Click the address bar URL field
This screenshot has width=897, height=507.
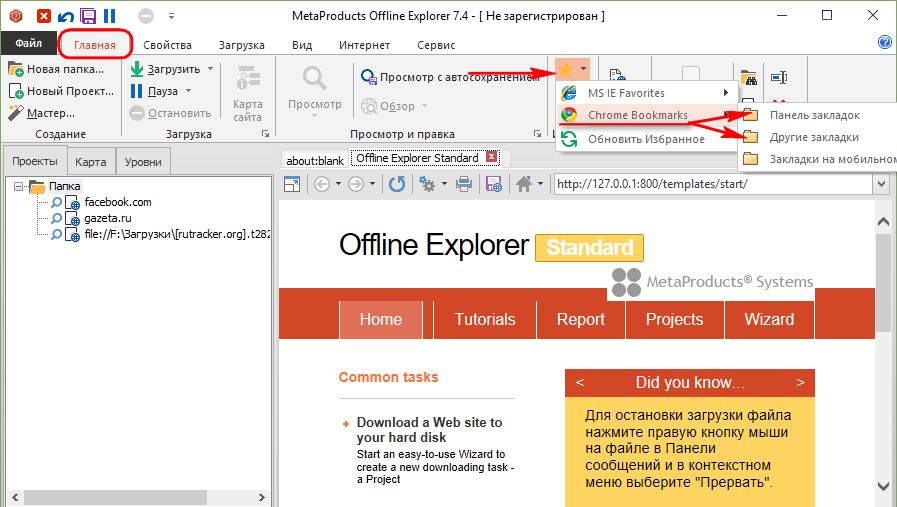click(713, 184)
